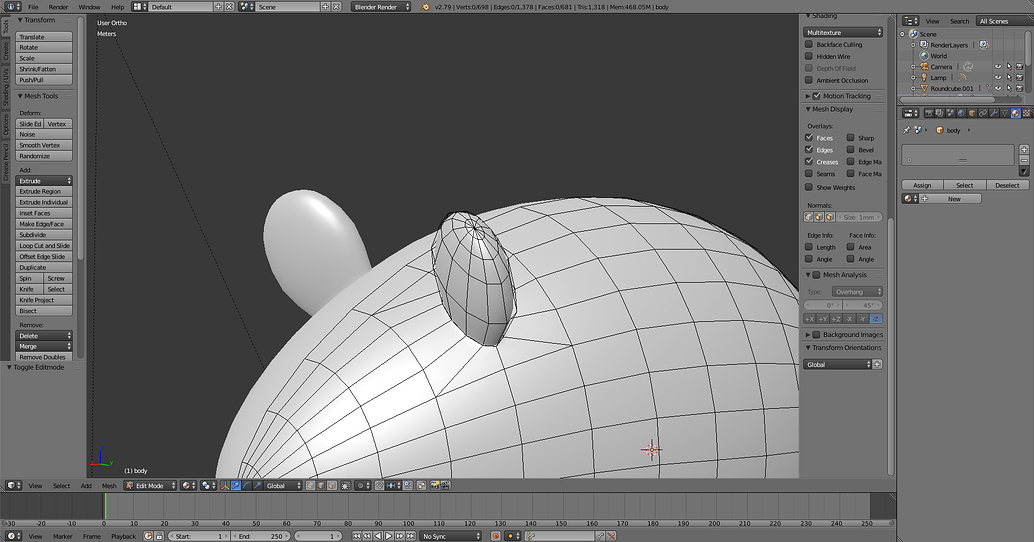Open the Edit Mode dropdown

150,485
